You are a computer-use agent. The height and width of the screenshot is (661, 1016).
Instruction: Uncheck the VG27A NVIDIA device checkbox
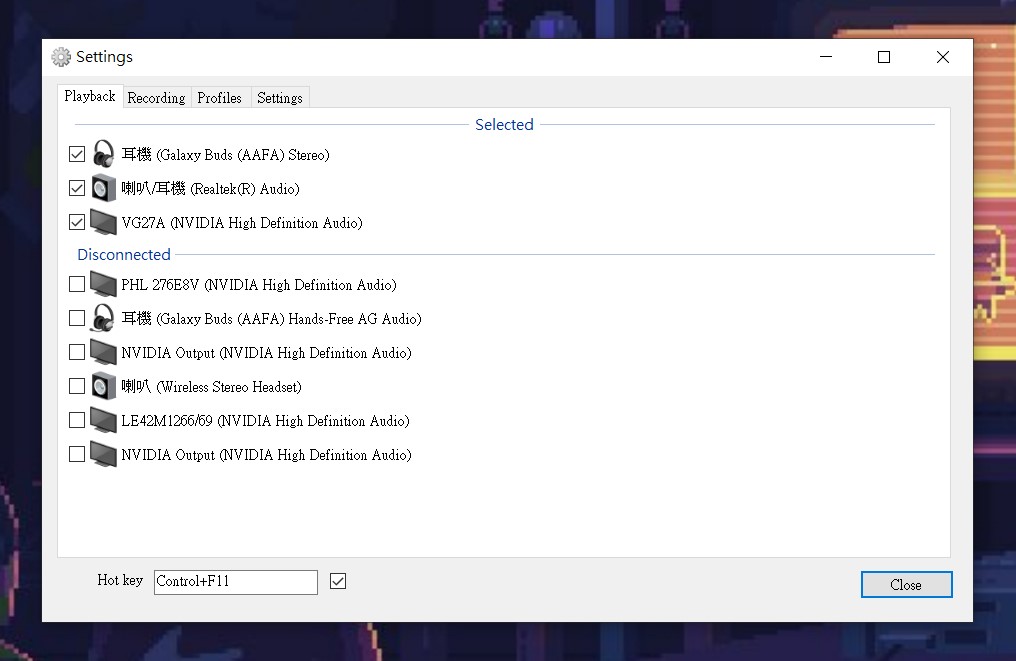pyautogui.click(x=77, y=222)
